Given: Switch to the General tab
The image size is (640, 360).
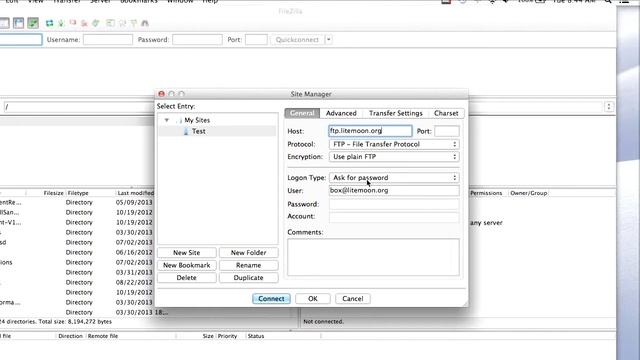Looking at the screenshot, I should click(x=302, y=113).
